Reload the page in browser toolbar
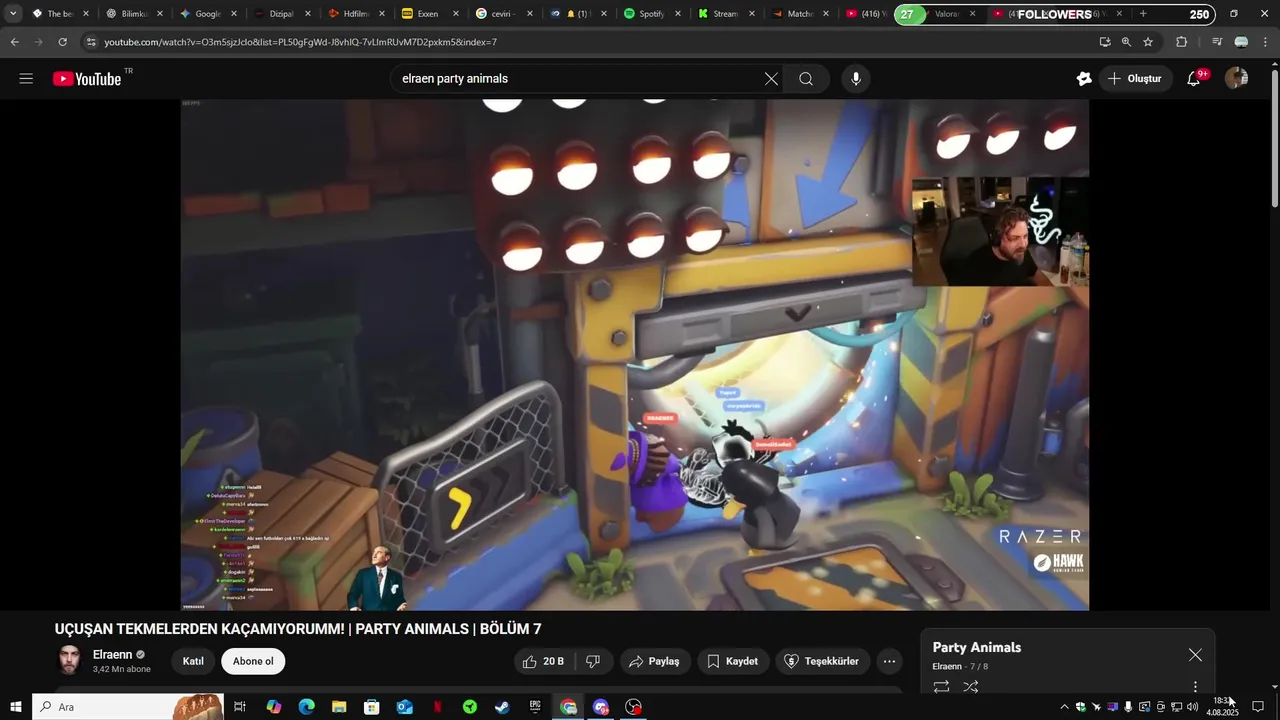The width and height of the screenshot is (1280, 720). pos(62,42)
